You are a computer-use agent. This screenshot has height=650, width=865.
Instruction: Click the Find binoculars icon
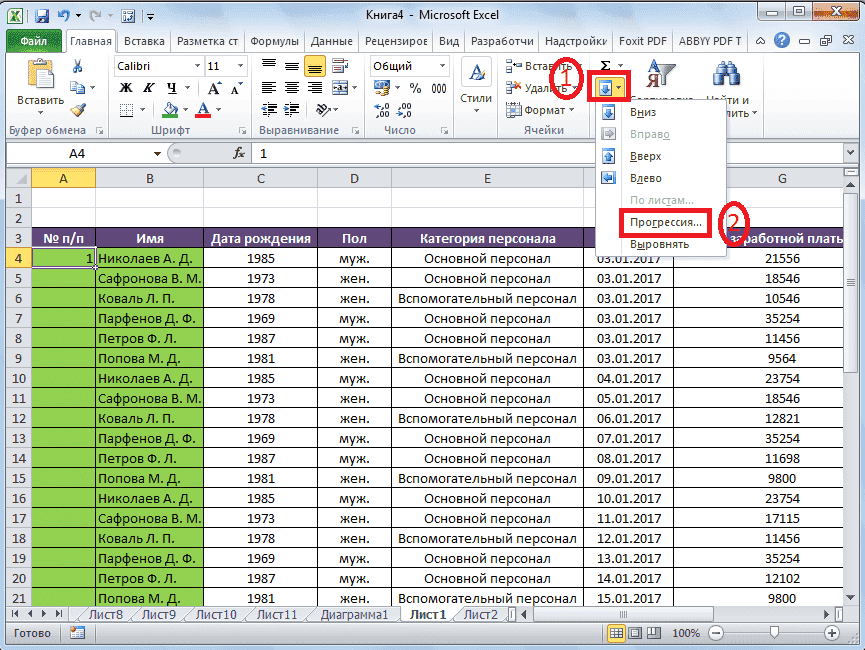coord(726,73)
